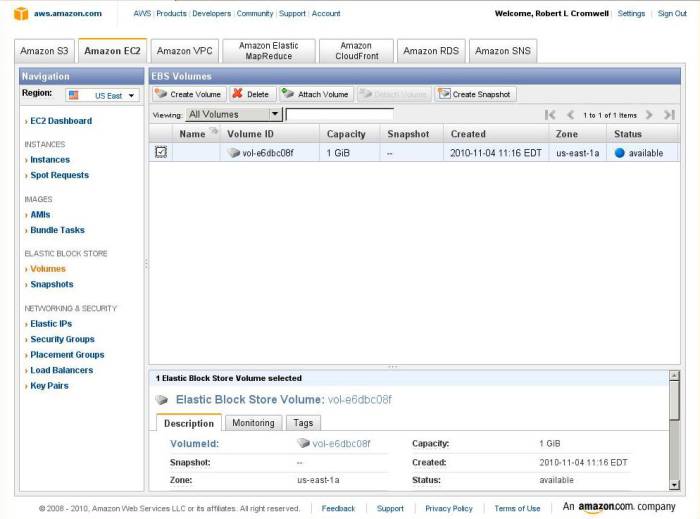Click the Support top menu link

pos(292,13)
